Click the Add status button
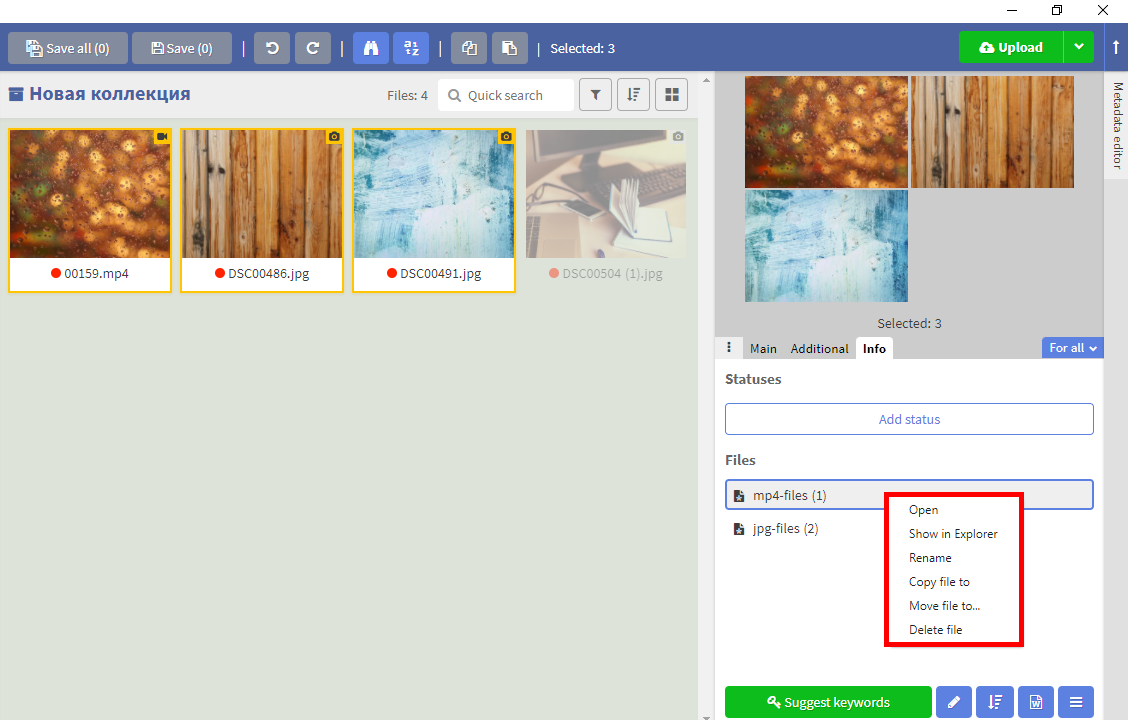 click(x=909, y=419)
